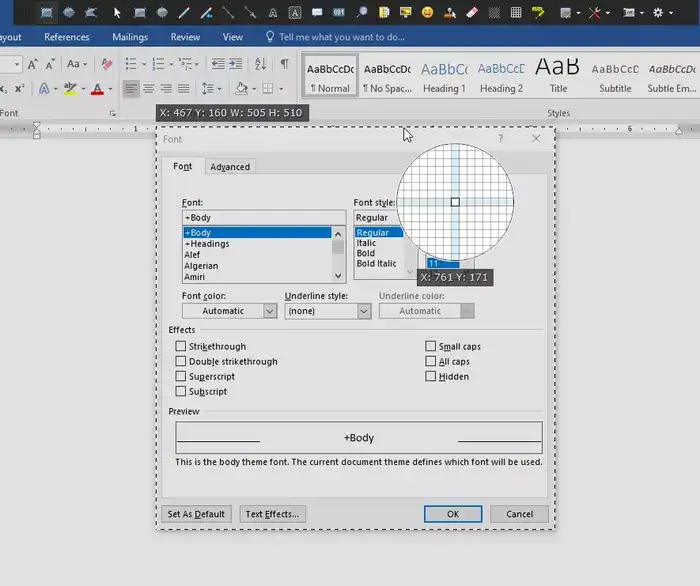Click the Clear All Formatting icon
Viewport: 700px width, 586px height.
click(107, 64)
